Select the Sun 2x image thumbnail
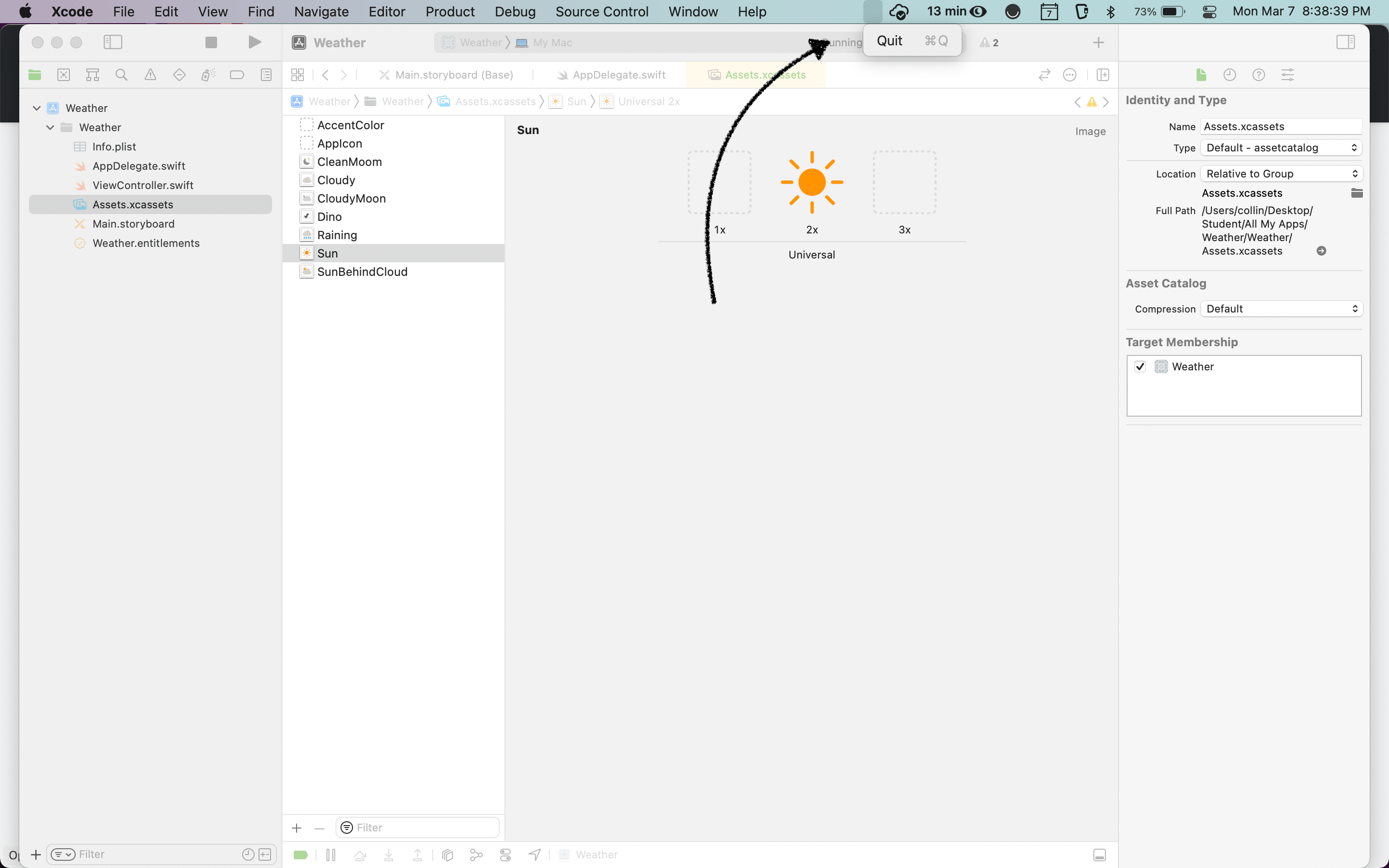 [812, 182]
